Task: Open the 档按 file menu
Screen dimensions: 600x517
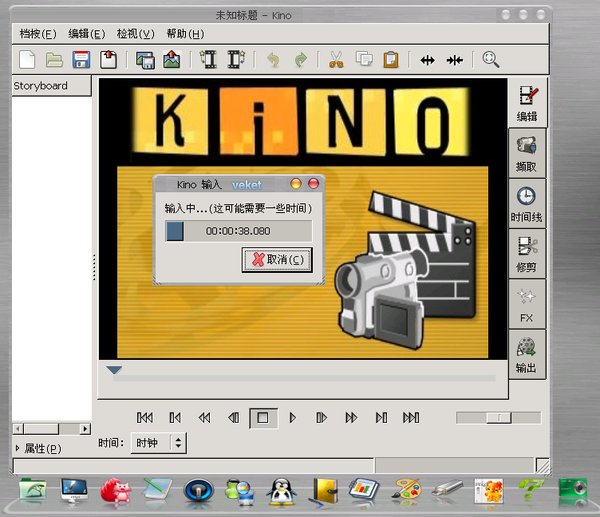Action: click(x=38, y=34)
